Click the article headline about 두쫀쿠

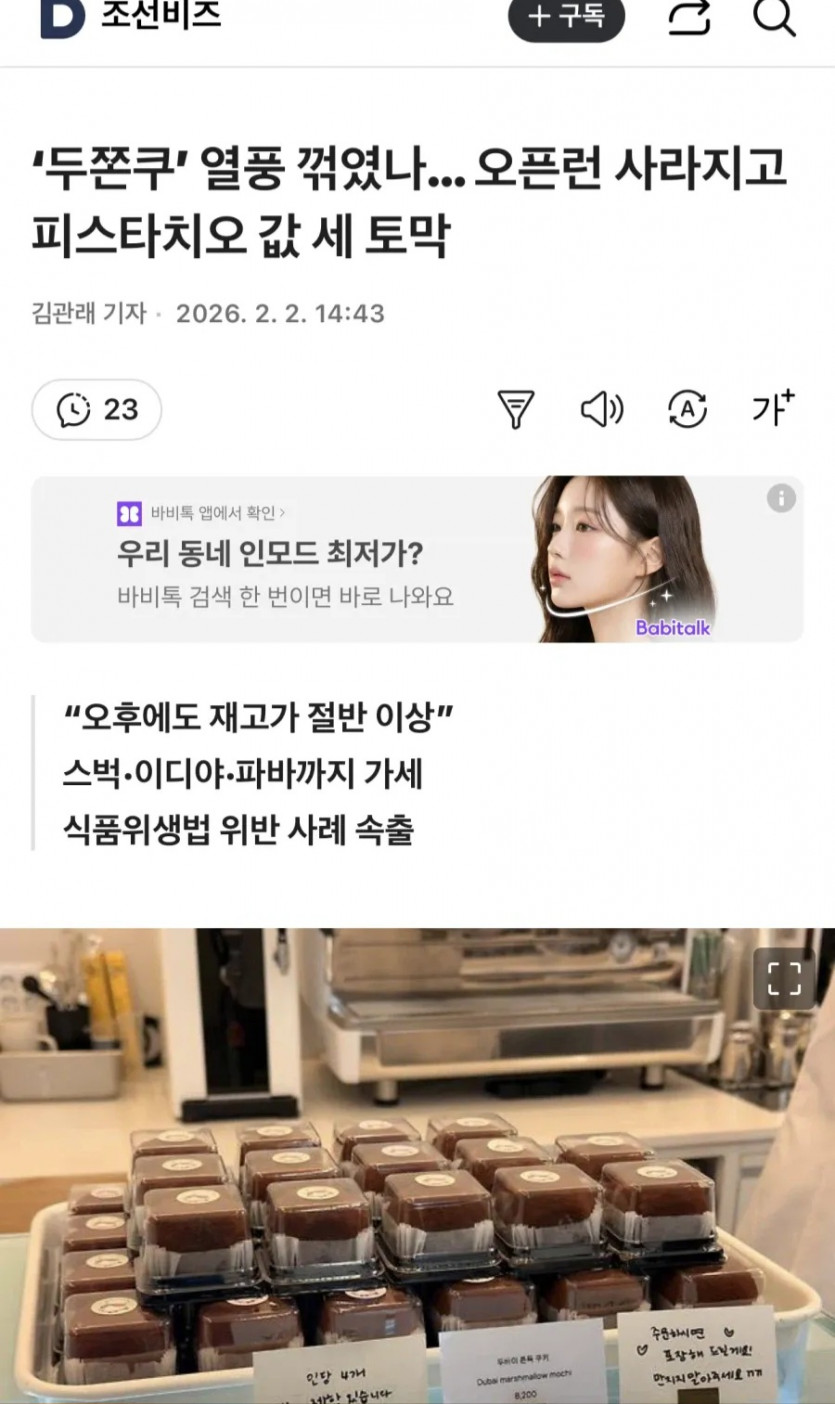tap(410, 204)
